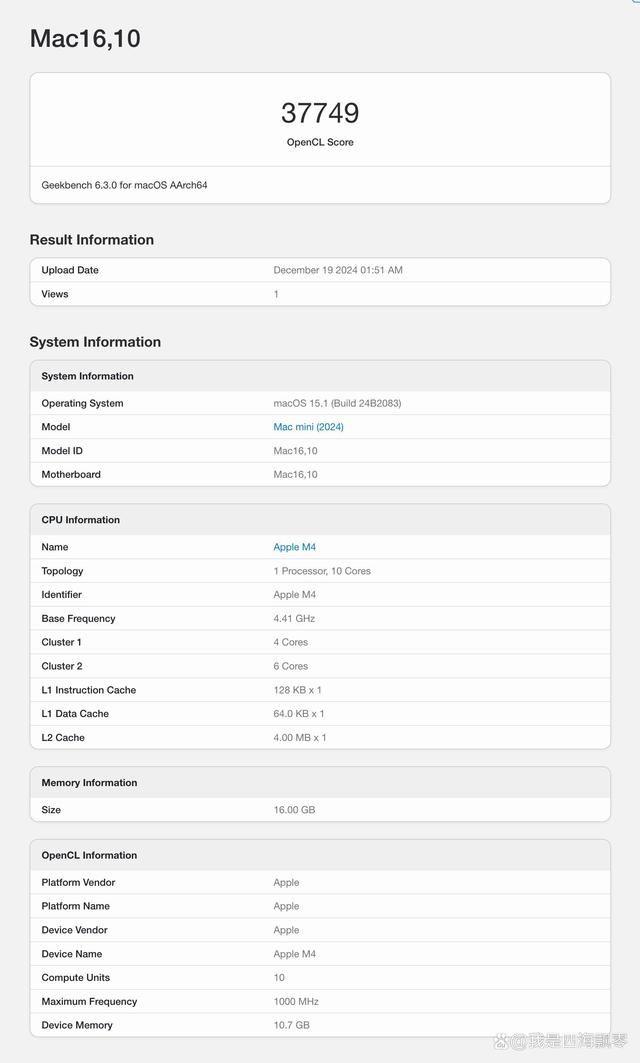The height and width of the screenshot is (1063, 640).
Task: Click the 10.7 GB device memory value
Action: coord(291,1025)
